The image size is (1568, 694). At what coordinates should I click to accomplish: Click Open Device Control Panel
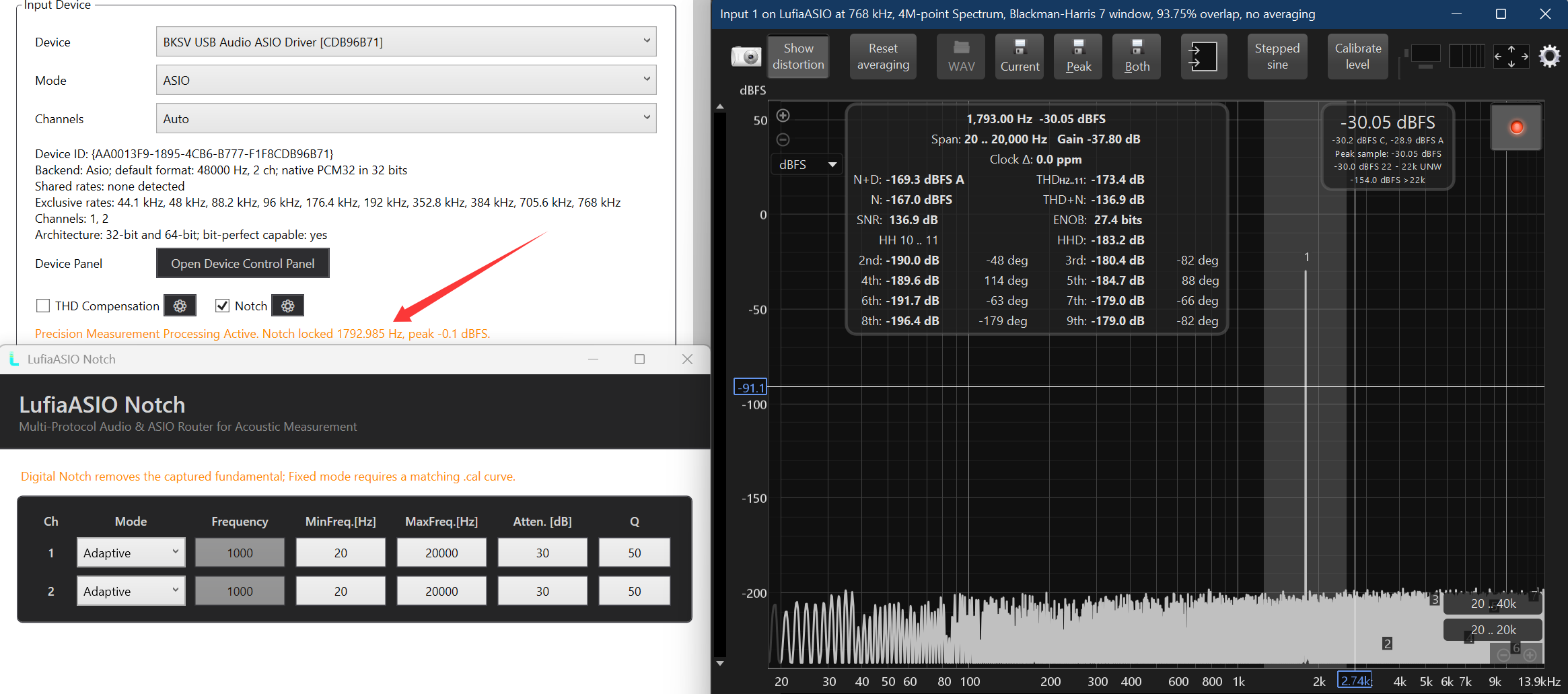click(242, 263)
